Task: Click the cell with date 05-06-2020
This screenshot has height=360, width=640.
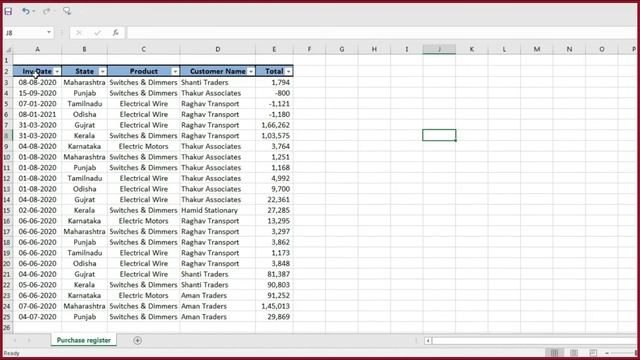Action: (x=37, y=285)
